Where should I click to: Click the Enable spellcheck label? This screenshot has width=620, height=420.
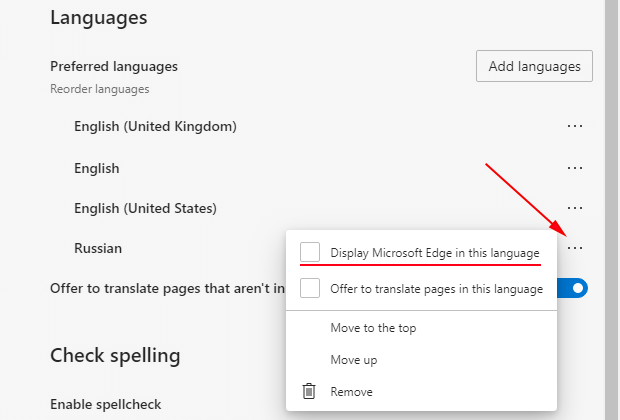(106, 405)
